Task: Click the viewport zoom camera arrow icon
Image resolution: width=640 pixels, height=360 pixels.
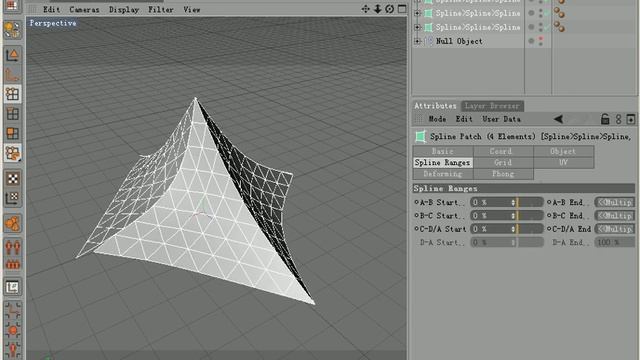Action: (x=378, y=9)
